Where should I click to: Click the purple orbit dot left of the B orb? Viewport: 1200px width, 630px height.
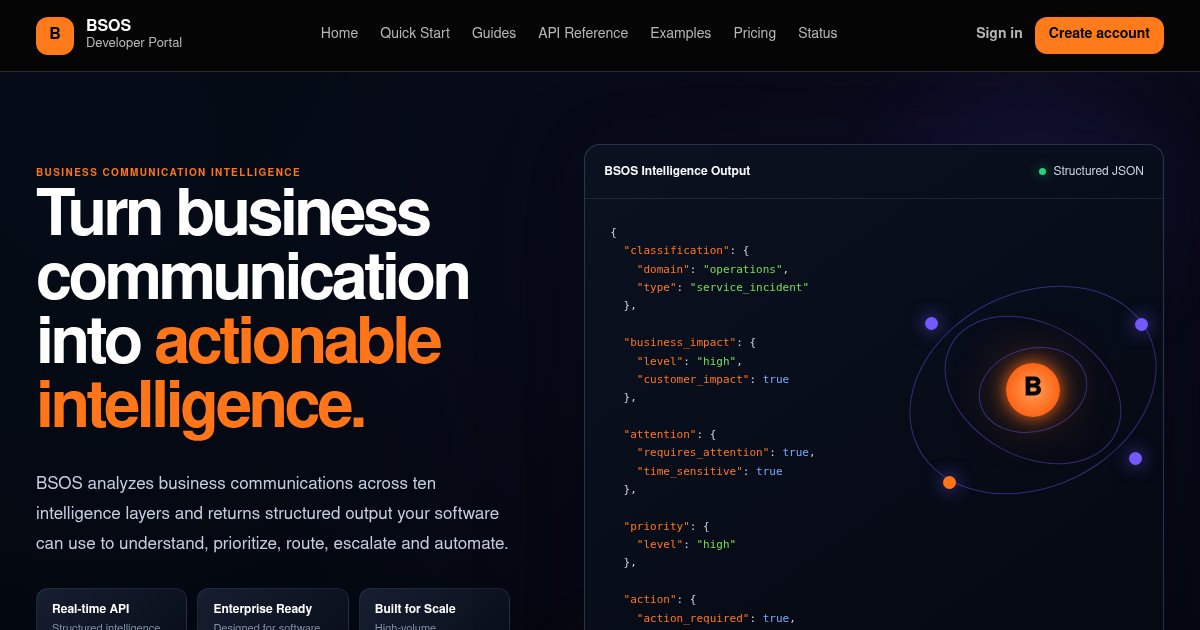coord(931,323)
